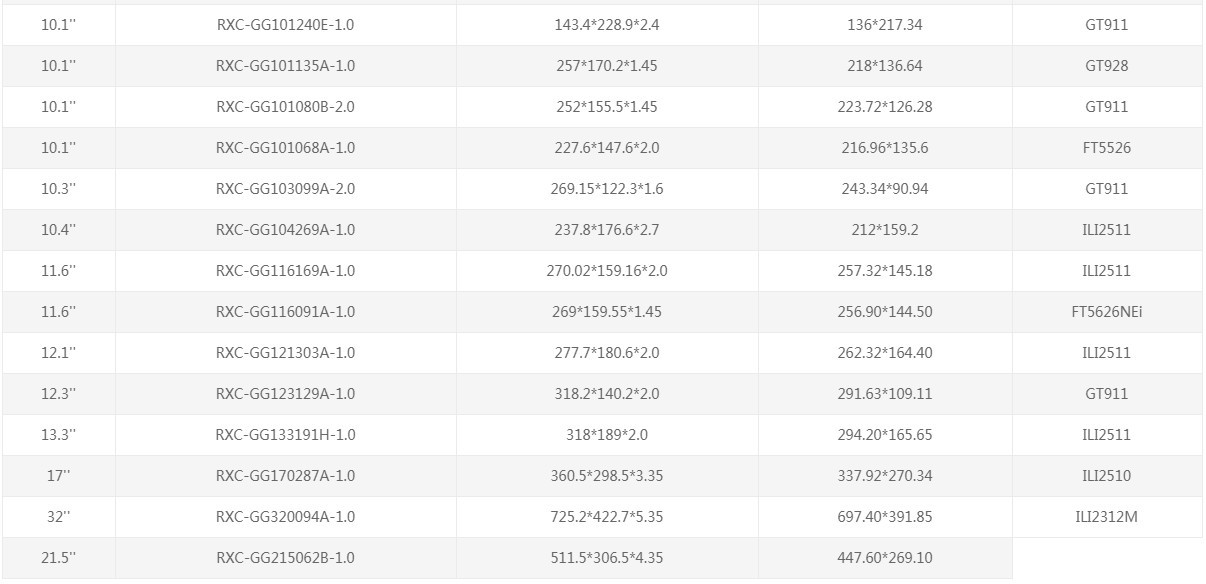Select the 270.02*159.16*2.0 outline cell
Viewport: 1206px width, 584px height.
coord(607,271)
